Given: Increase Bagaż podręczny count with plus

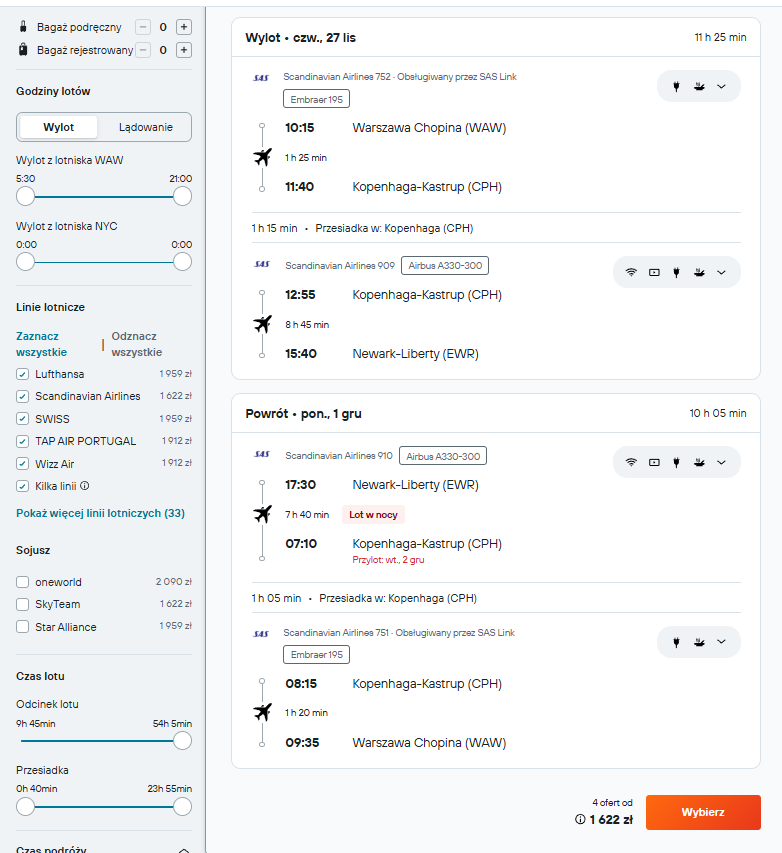Looking at the screenshot, I should (x=184, y=27).
